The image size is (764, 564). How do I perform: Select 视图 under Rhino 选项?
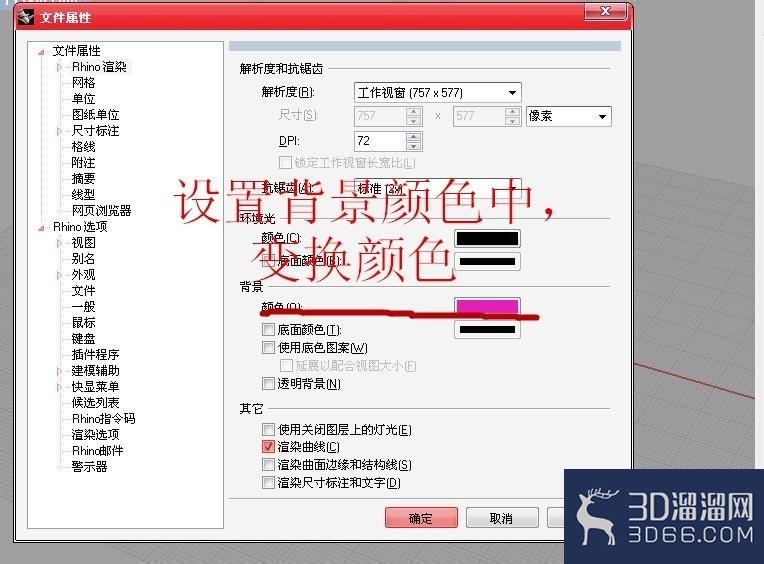83,243
